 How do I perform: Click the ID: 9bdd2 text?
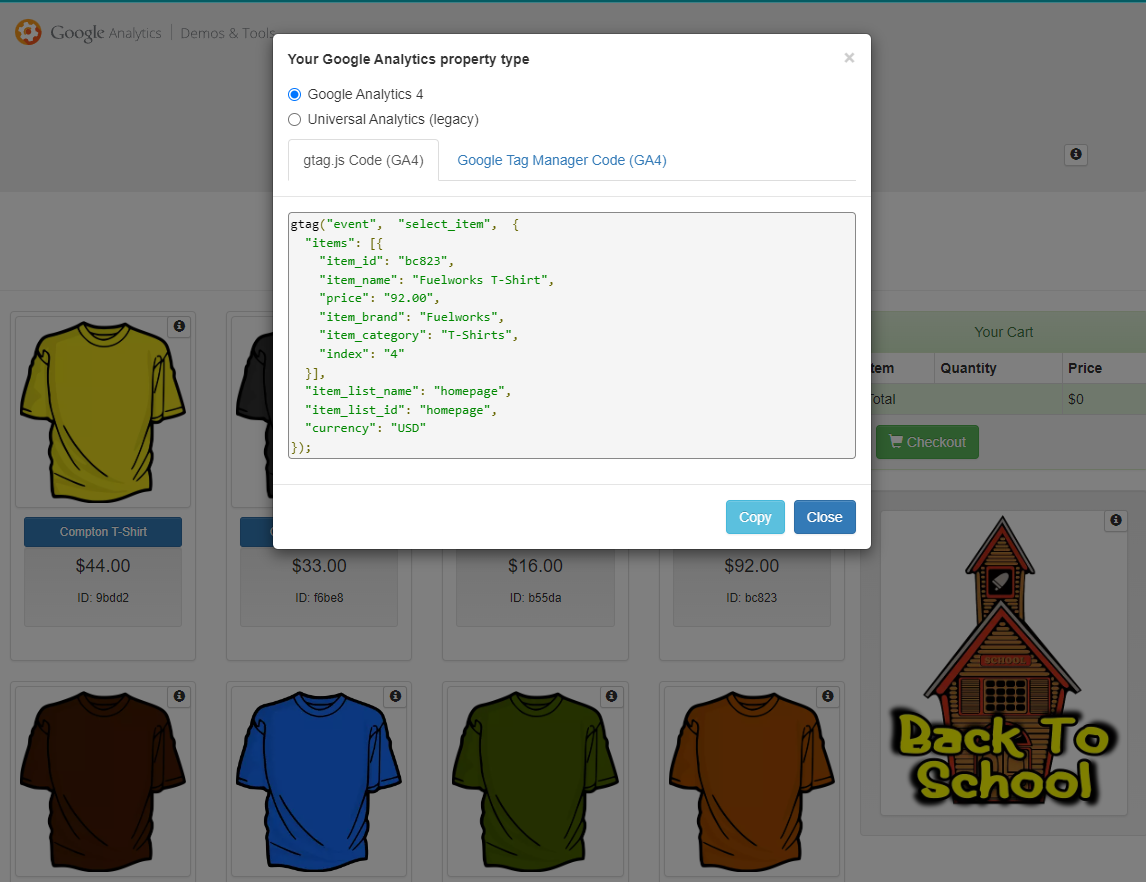pyautogui.click(x=103, y=598)
